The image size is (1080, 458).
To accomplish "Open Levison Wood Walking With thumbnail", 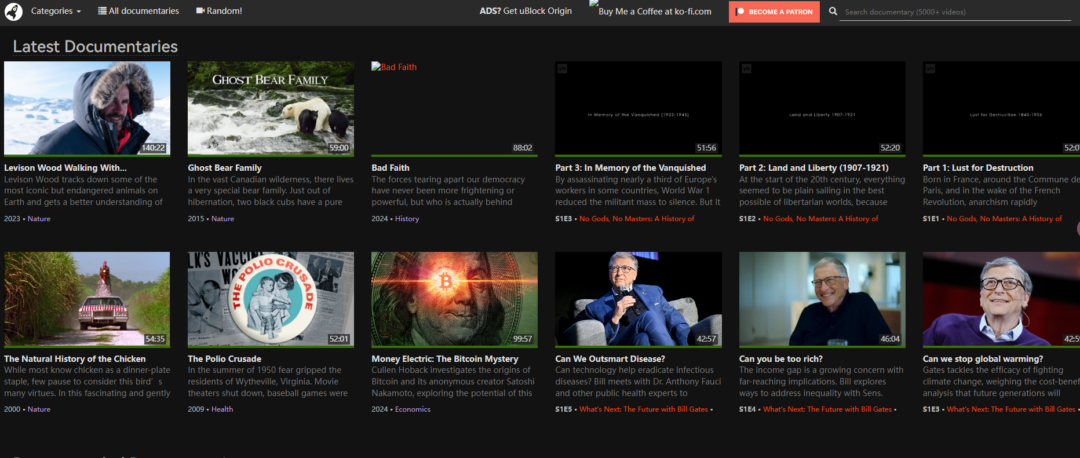I will 87,108.
